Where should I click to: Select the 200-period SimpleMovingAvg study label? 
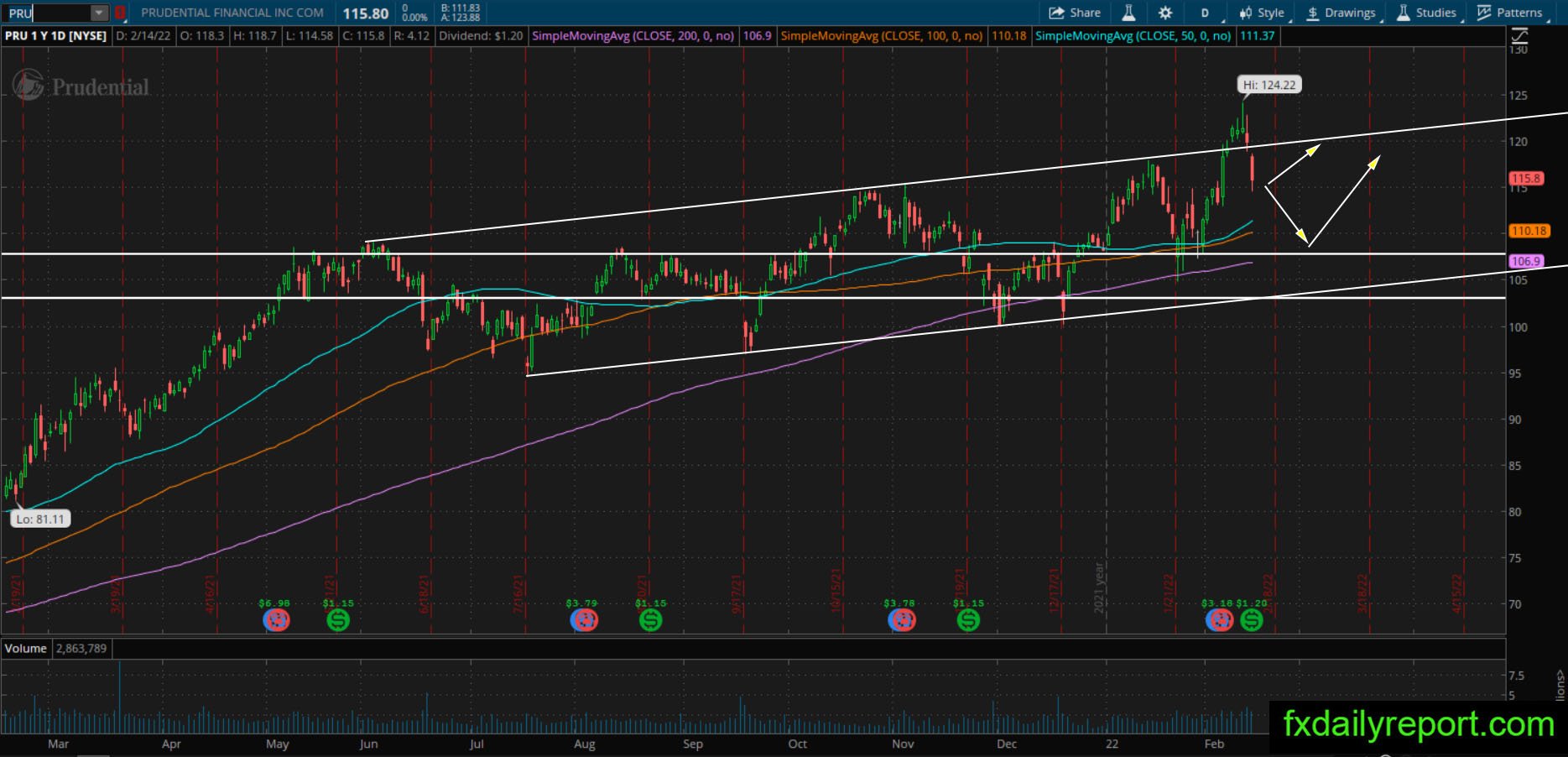pos(633,36)
